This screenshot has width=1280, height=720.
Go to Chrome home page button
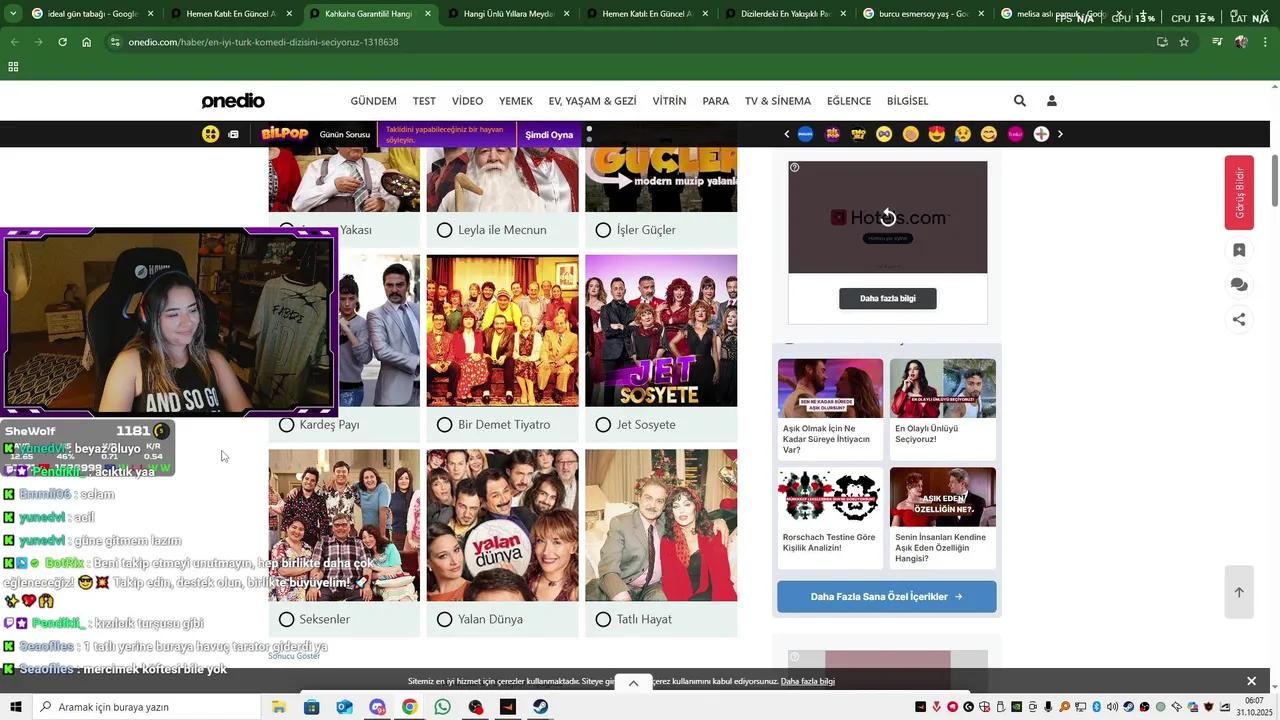coord(86,42)
